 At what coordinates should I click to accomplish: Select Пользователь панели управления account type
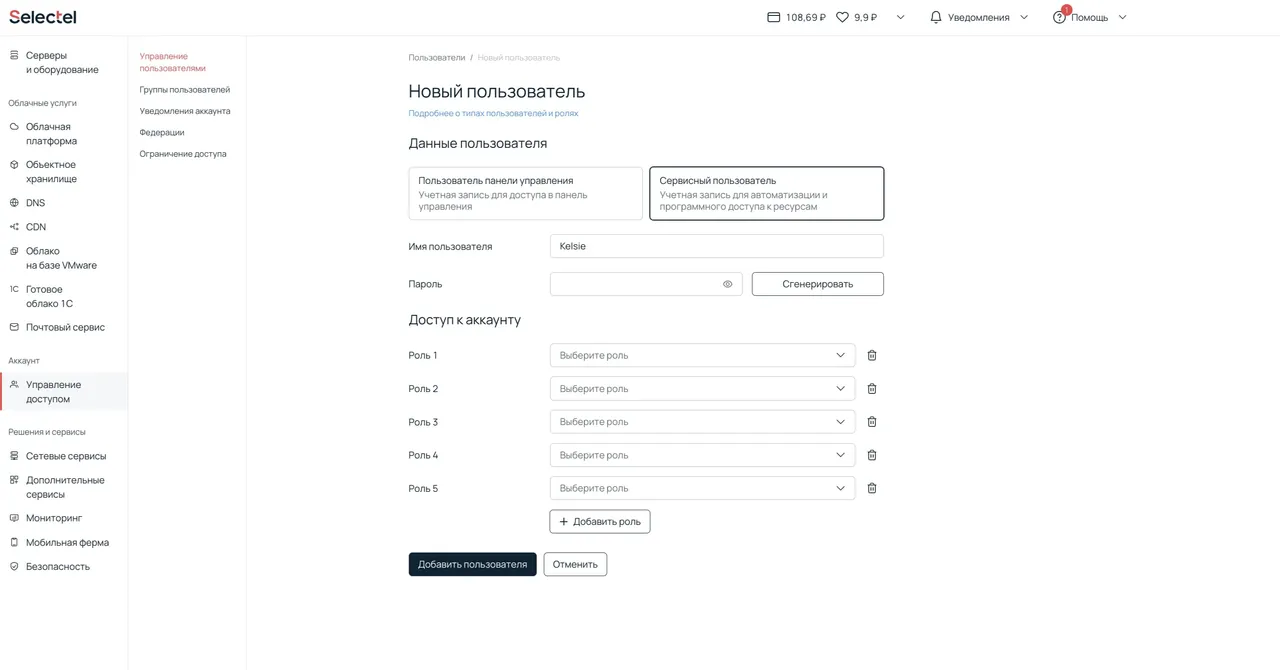[525, 193]
